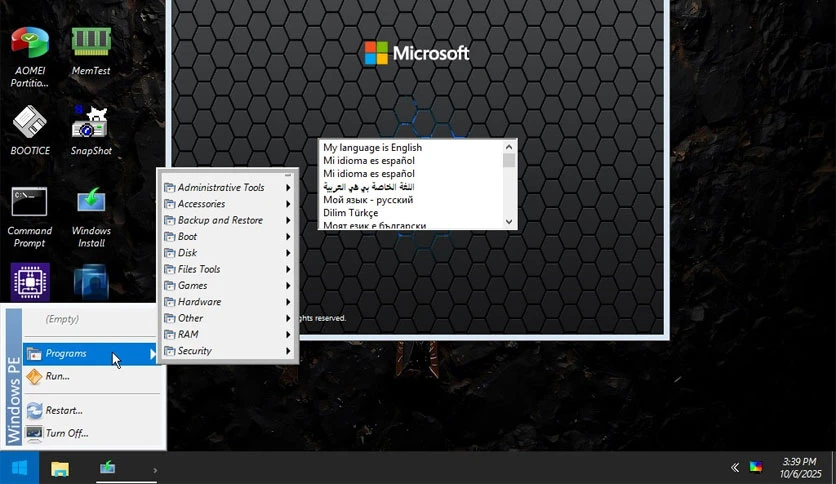Select 'Dilim Türkçe' in the language list
Screen dimensions: 836x484
click(411, 213)
